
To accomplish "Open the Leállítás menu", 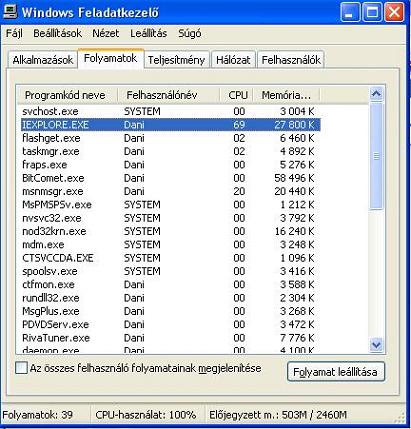I will (149, 33).
